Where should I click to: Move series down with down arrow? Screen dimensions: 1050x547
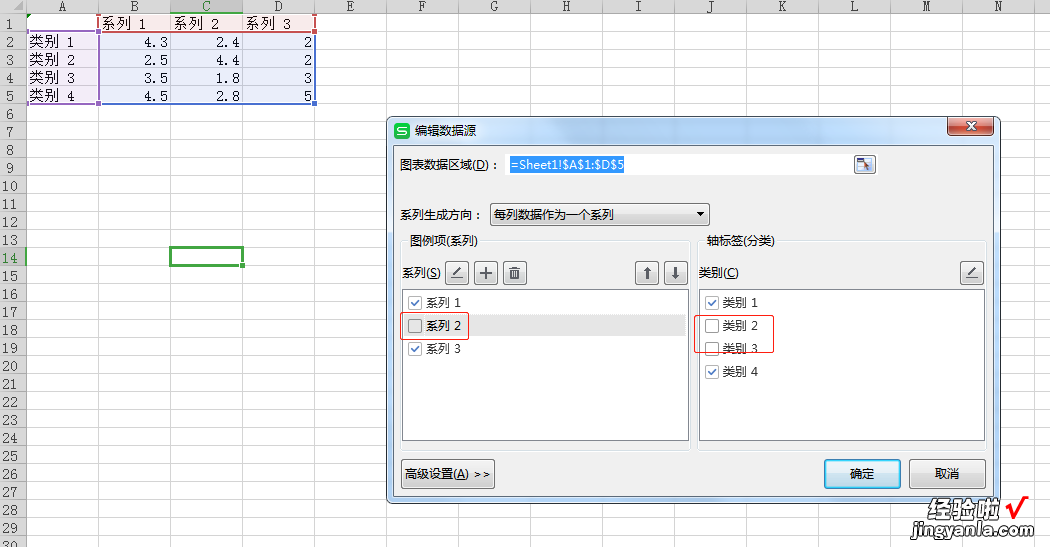tap(676, 272)
